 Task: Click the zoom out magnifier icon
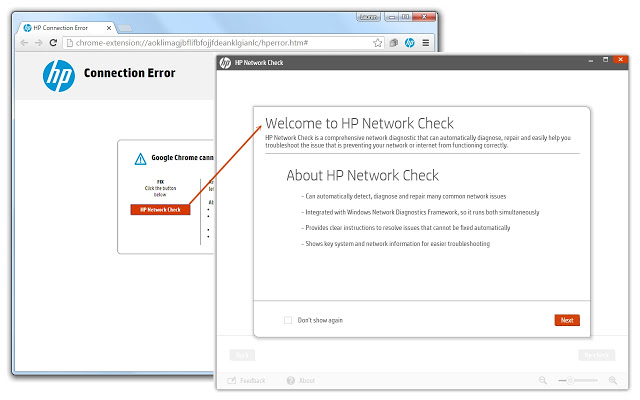click(542, 380)
